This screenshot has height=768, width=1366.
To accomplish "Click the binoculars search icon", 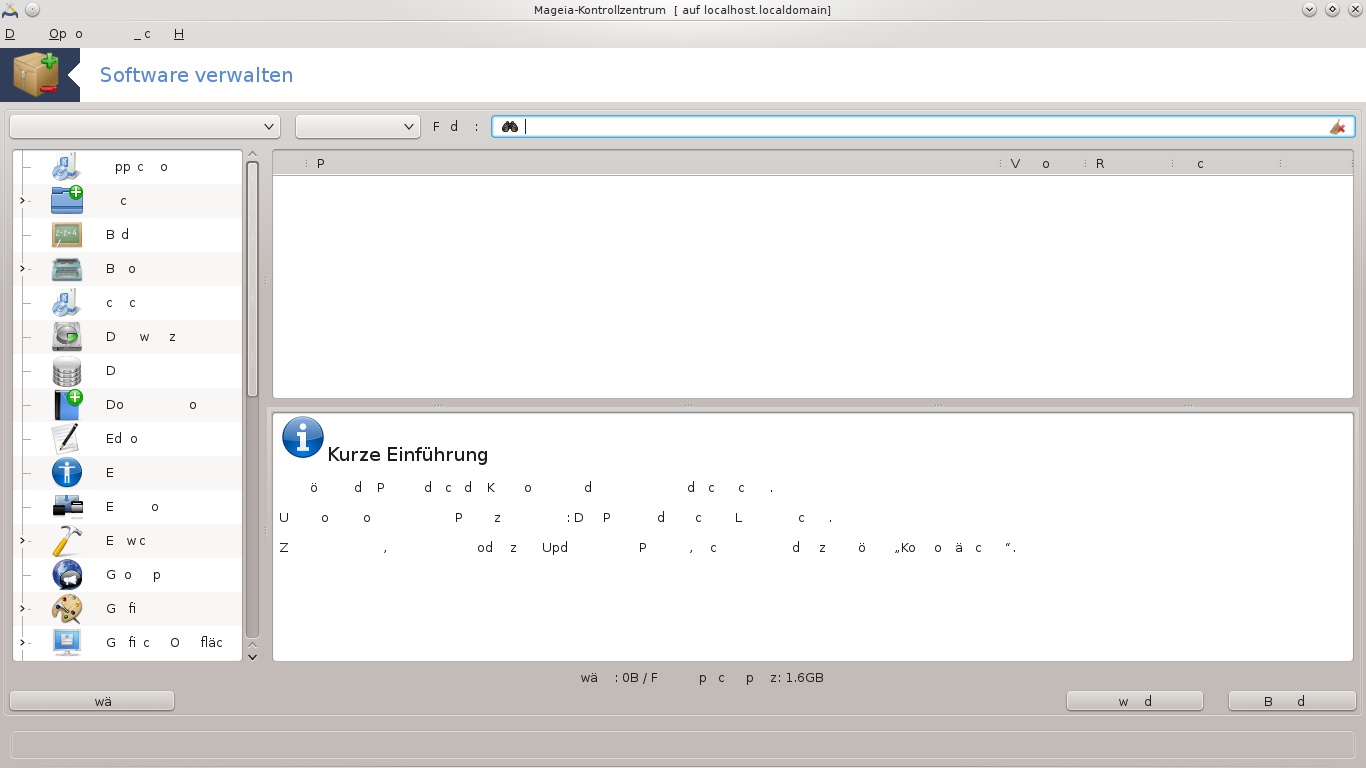I will pos(510,127).
